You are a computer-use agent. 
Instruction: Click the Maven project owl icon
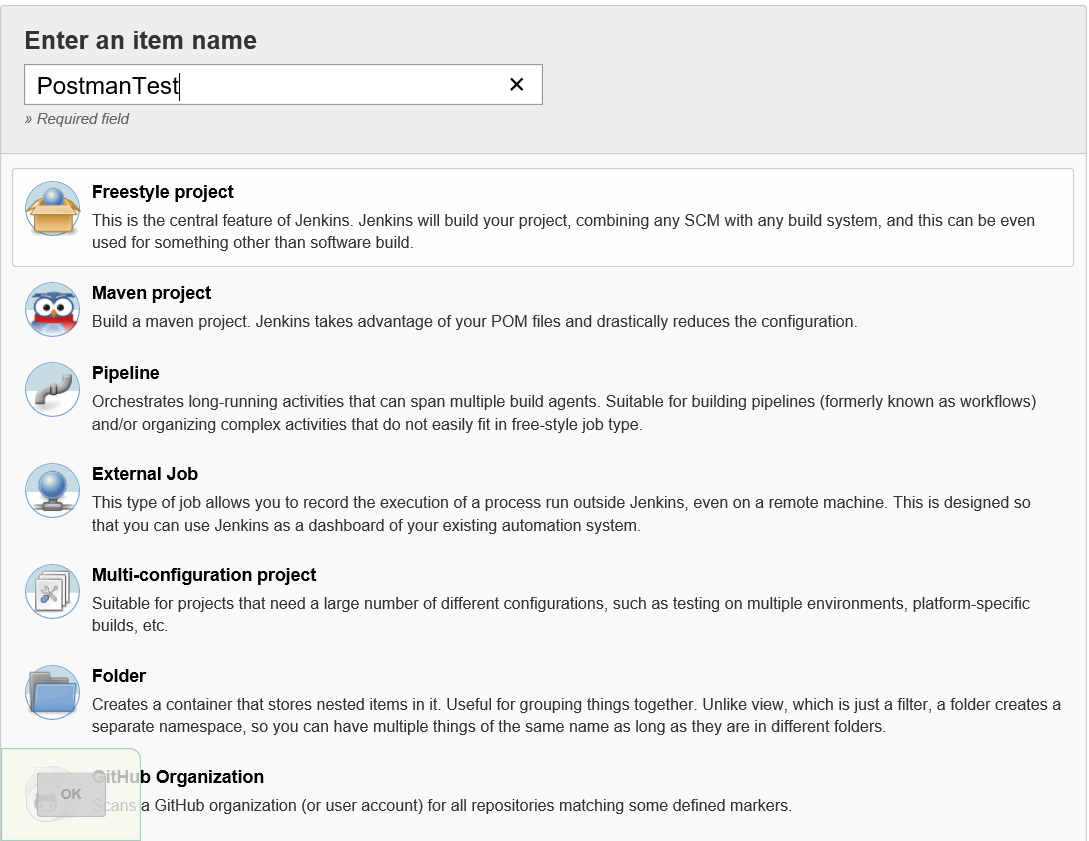coord(52,309)
